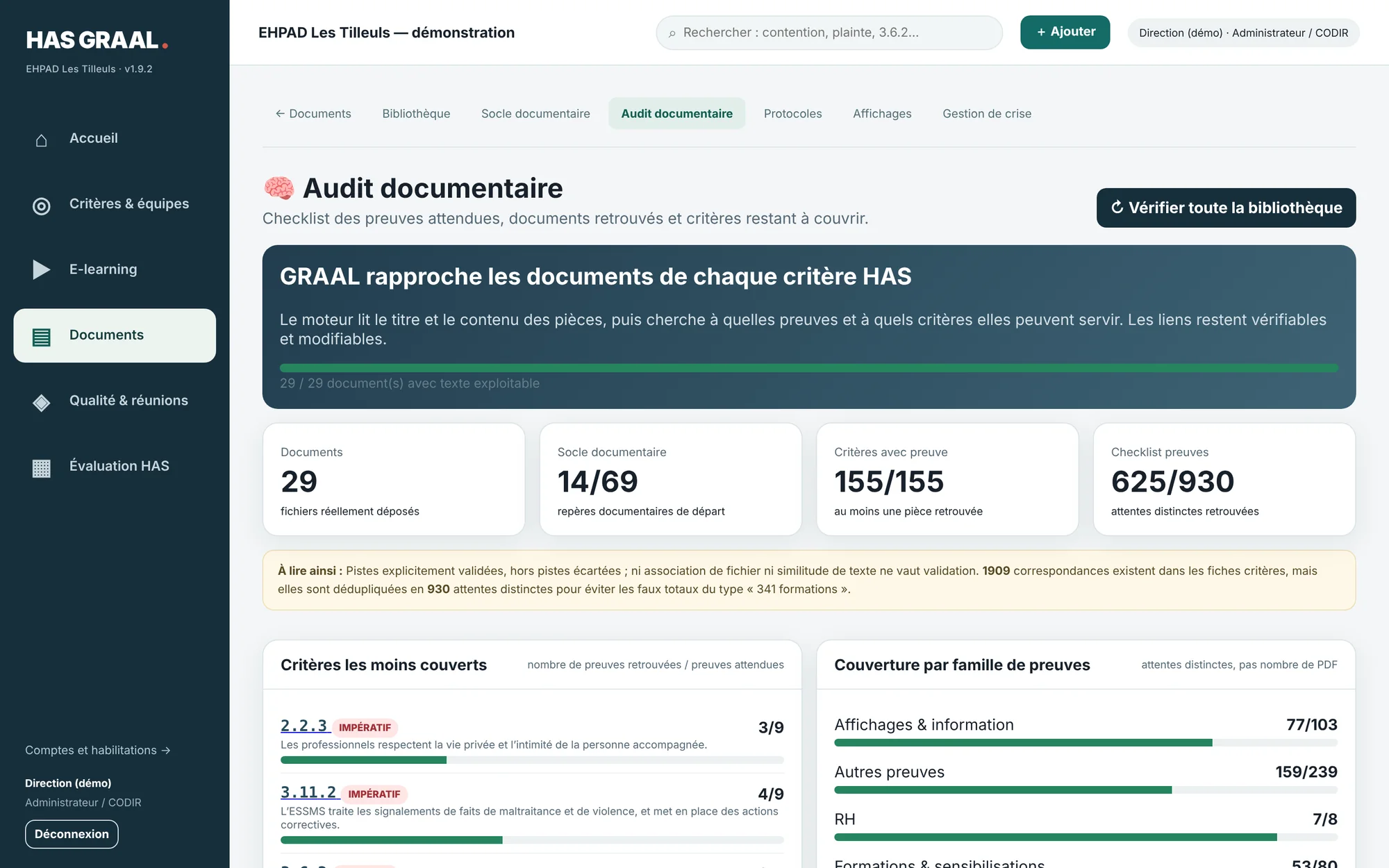Click the HAS GRAAL logo
Screen dimensions: 1389x868
coord(97,40)
